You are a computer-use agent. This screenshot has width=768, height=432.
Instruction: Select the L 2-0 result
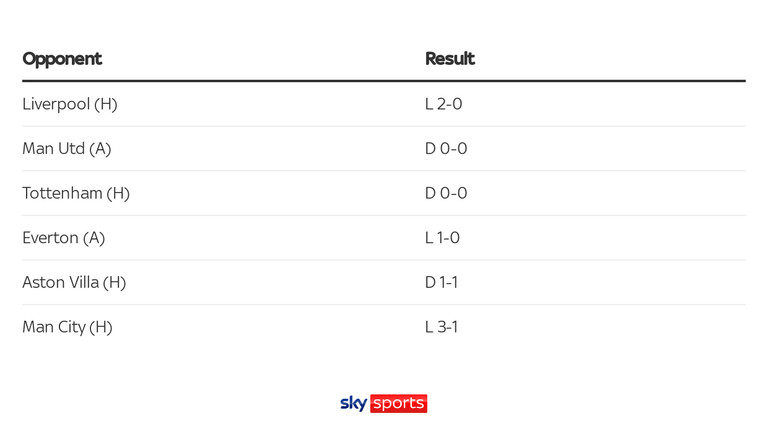pyautogui.click(x=443, y=104)
